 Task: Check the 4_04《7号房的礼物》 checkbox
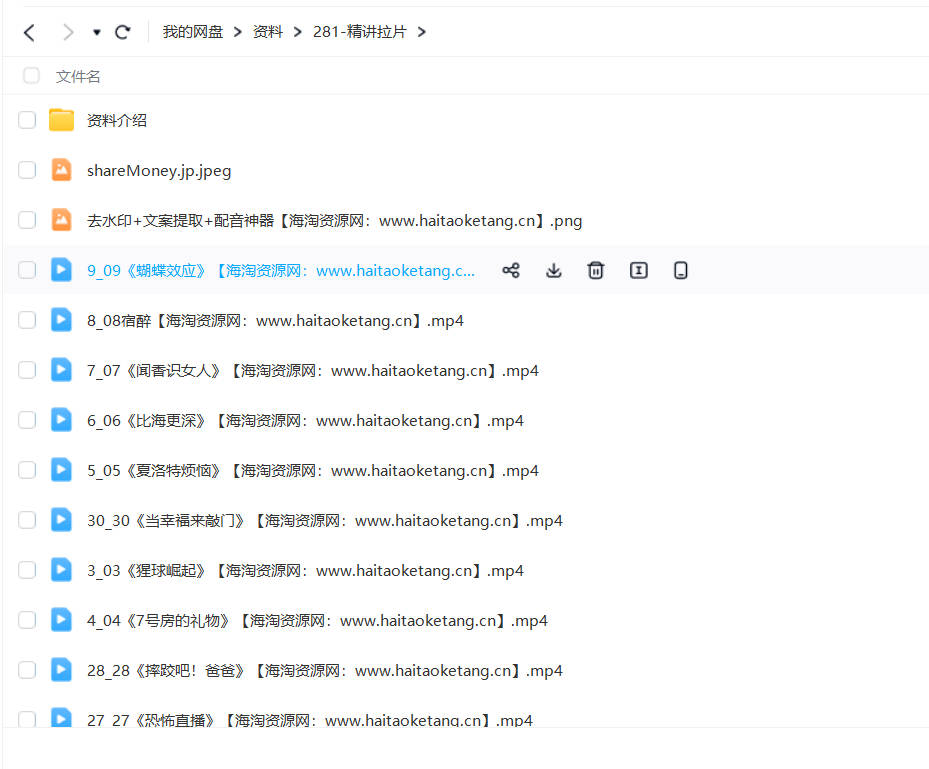[27, 620]
